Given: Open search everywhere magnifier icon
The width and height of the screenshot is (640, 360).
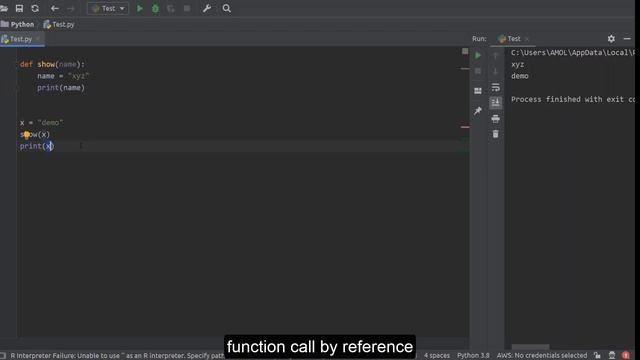Looking at the screenshot, I should 227,8.
